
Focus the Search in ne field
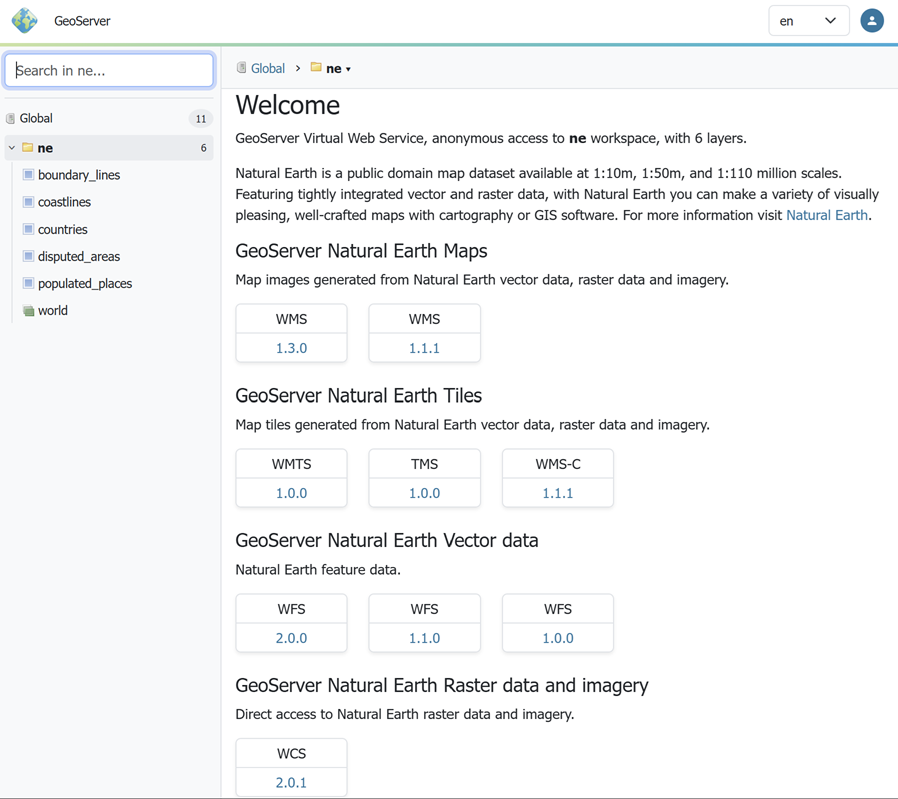(109, 71)
